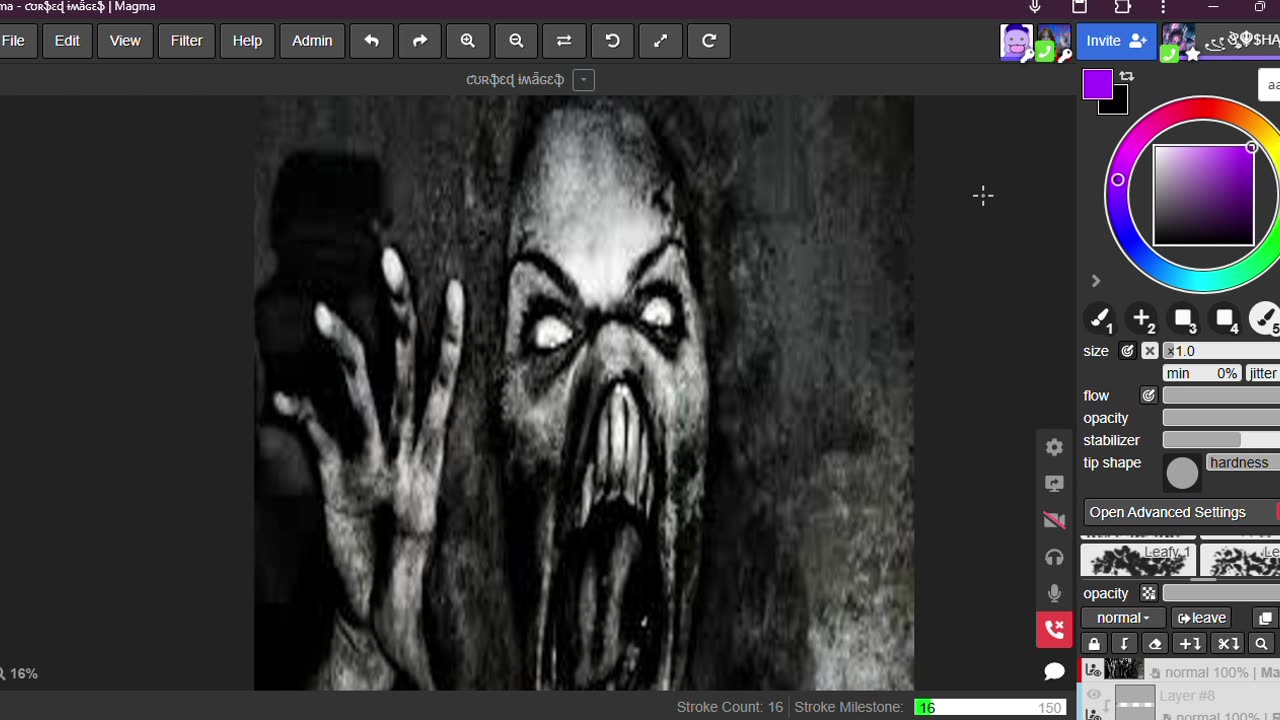Viewport: 1280px width, 720px height.
Task: Click the purple foreground color swatch
Action: pyautogui.click(x=1097, y=85)
